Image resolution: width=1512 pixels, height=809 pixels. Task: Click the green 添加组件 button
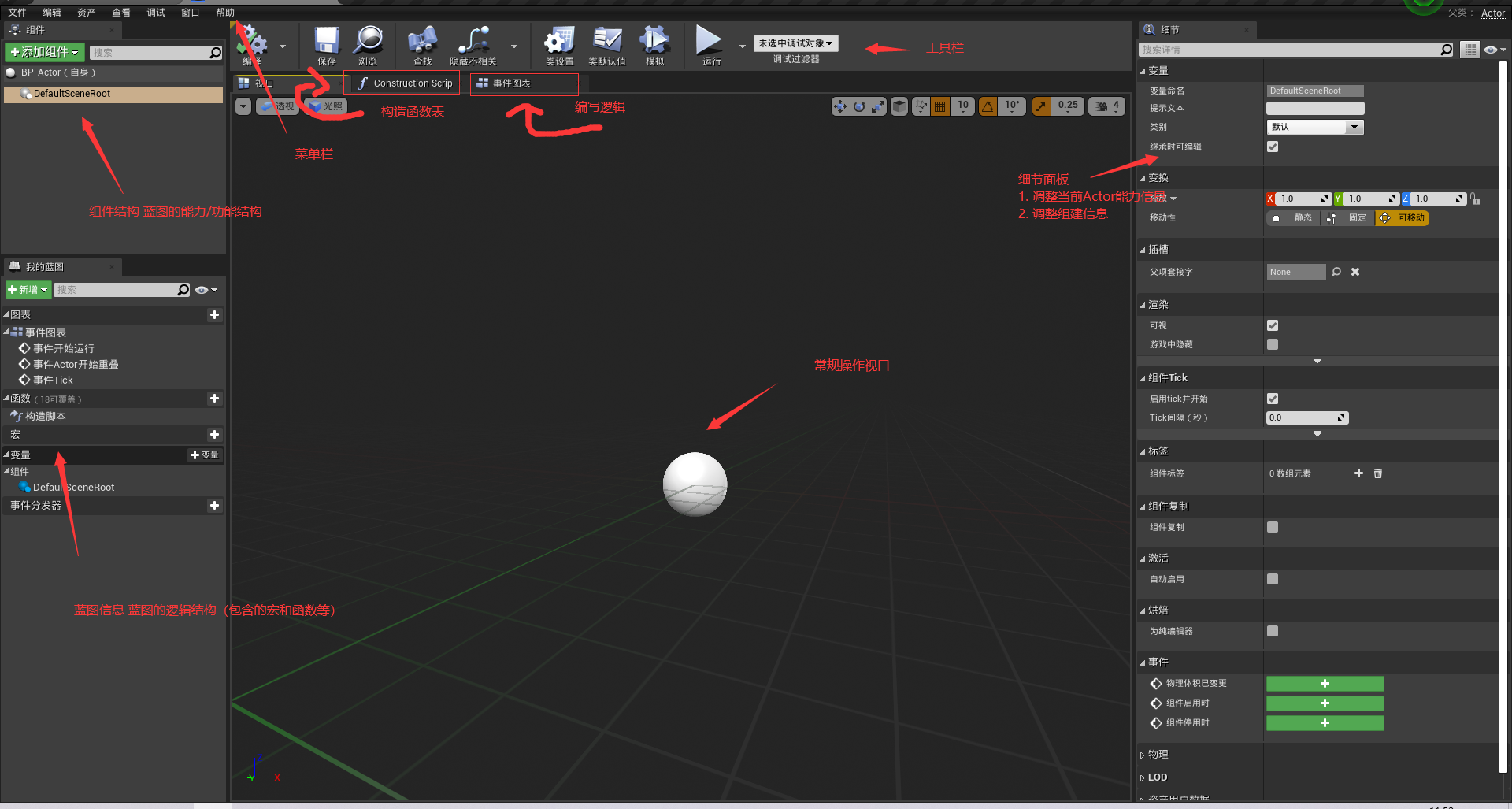(45, 52)
